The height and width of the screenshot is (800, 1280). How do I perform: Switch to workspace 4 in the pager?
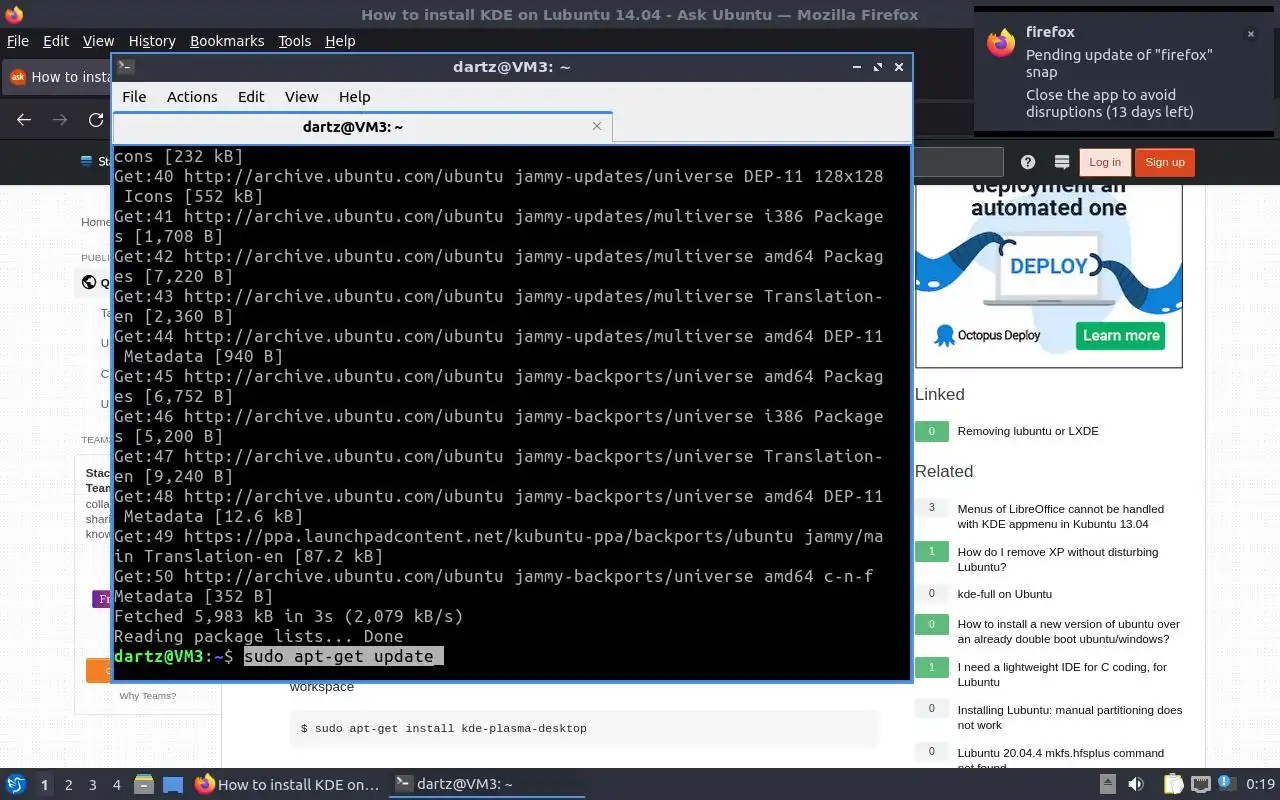[x=117, y=785]
